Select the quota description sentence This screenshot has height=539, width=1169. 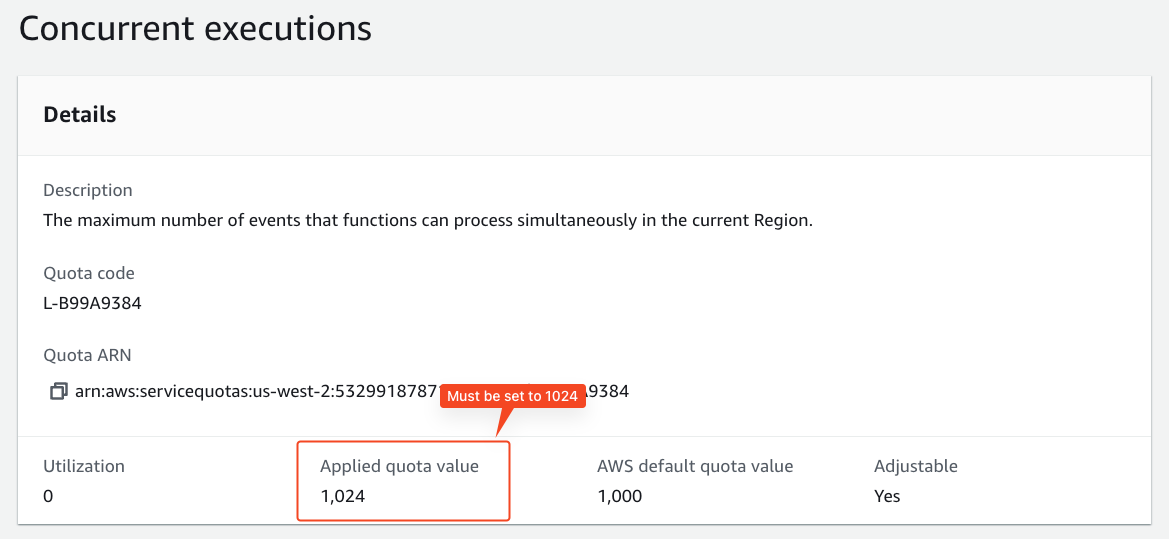coord(427,221)
